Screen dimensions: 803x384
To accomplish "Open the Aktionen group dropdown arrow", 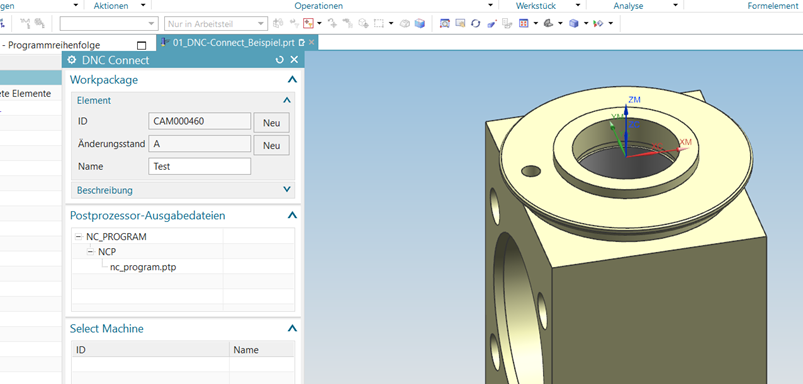I will (143, 5).
